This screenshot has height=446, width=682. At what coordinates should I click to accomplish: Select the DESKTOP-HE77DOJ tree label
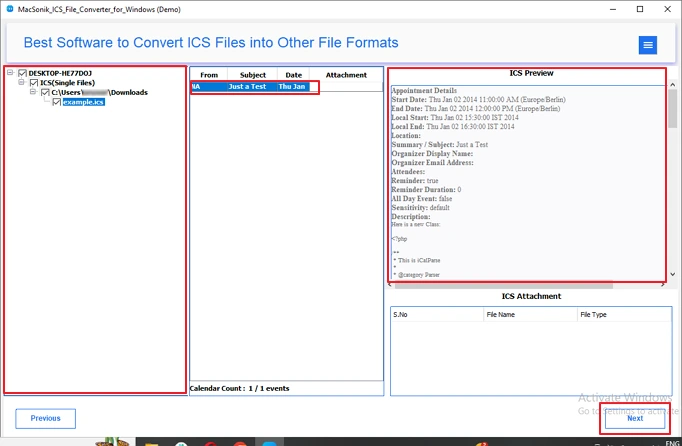(60, 73)
